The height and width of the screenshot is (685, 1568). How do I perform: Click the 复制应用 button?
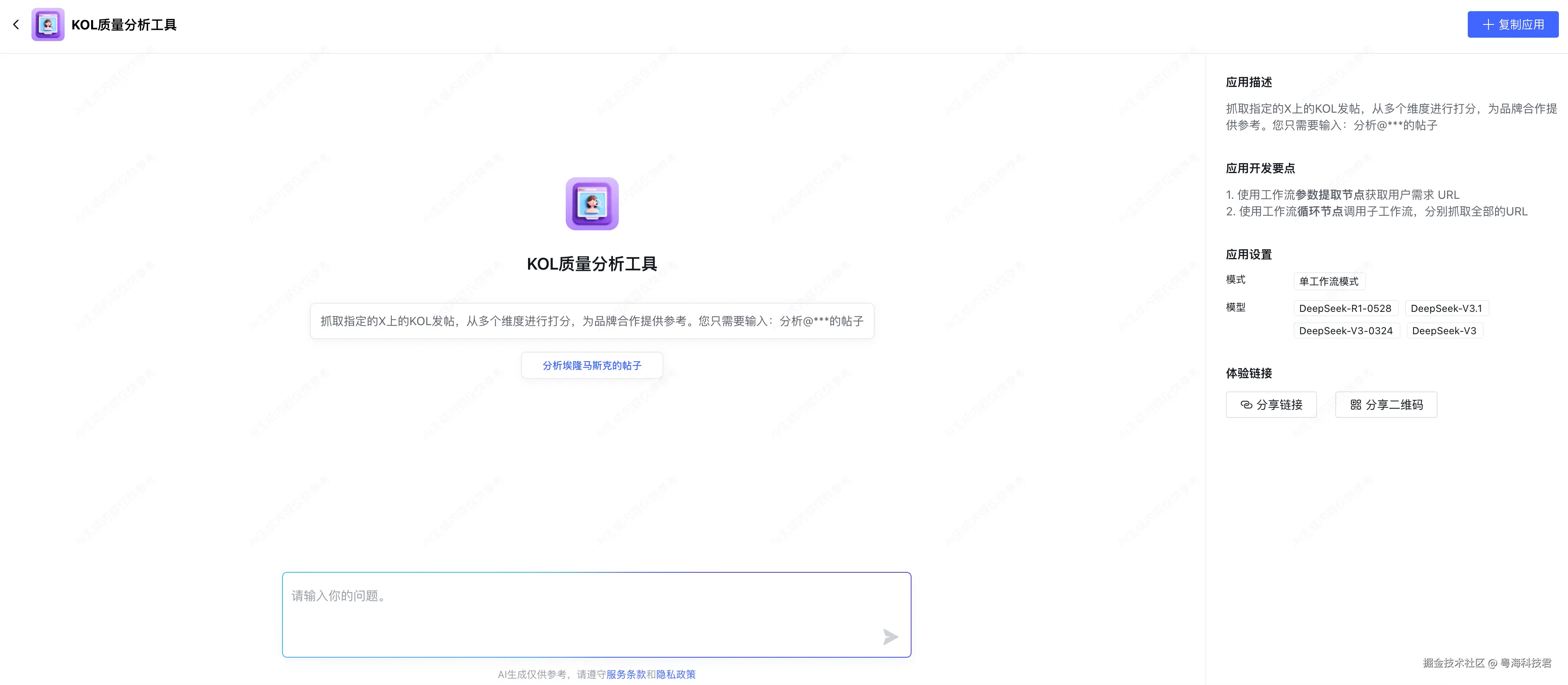[x=1513, y=24]
